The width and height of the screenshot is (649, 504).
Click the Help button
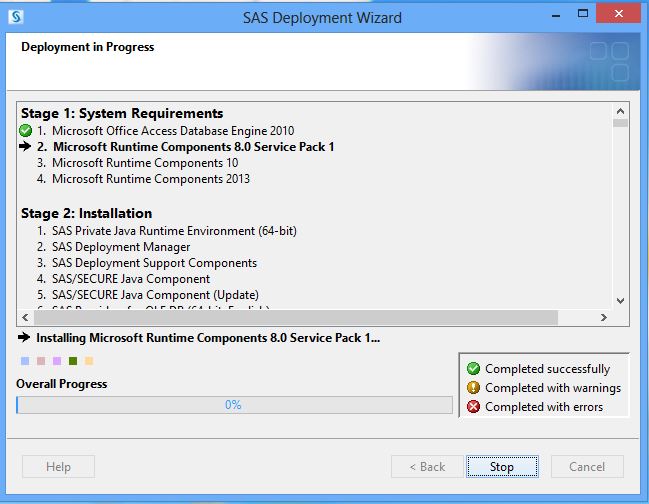(x=58, y=467)
